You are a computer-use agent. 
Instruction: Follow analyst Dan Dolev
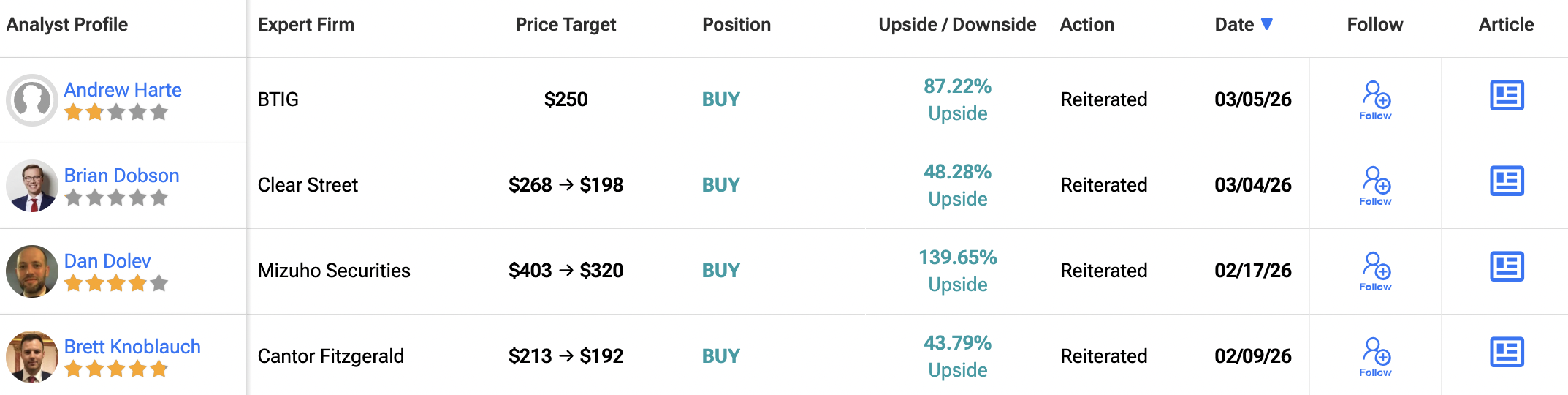click(1376, 271)
